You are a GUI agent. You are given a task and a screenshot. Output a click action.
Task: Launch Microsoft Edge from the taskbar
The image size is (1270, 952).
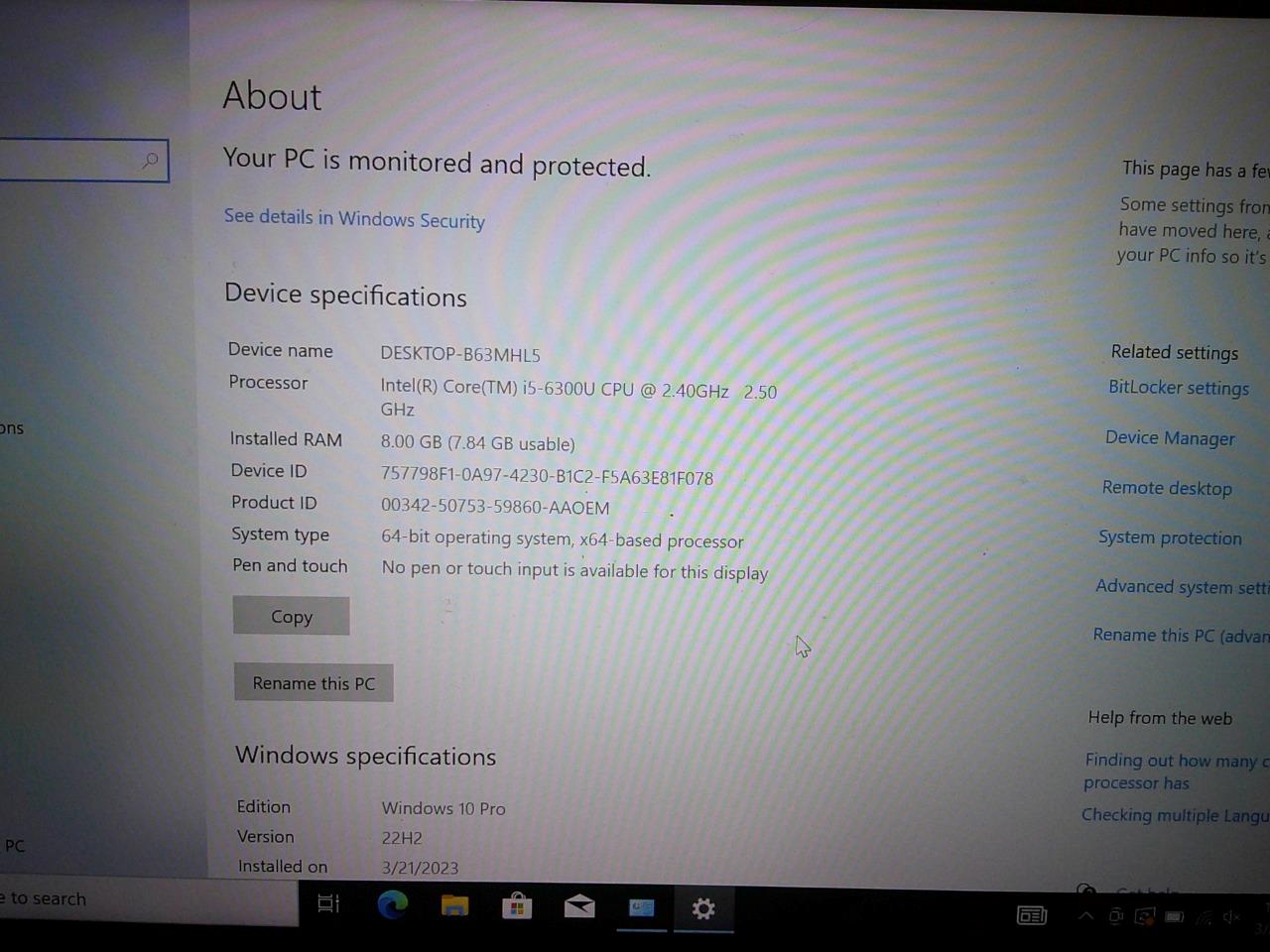pyautogui.click(x=392, y=904)
